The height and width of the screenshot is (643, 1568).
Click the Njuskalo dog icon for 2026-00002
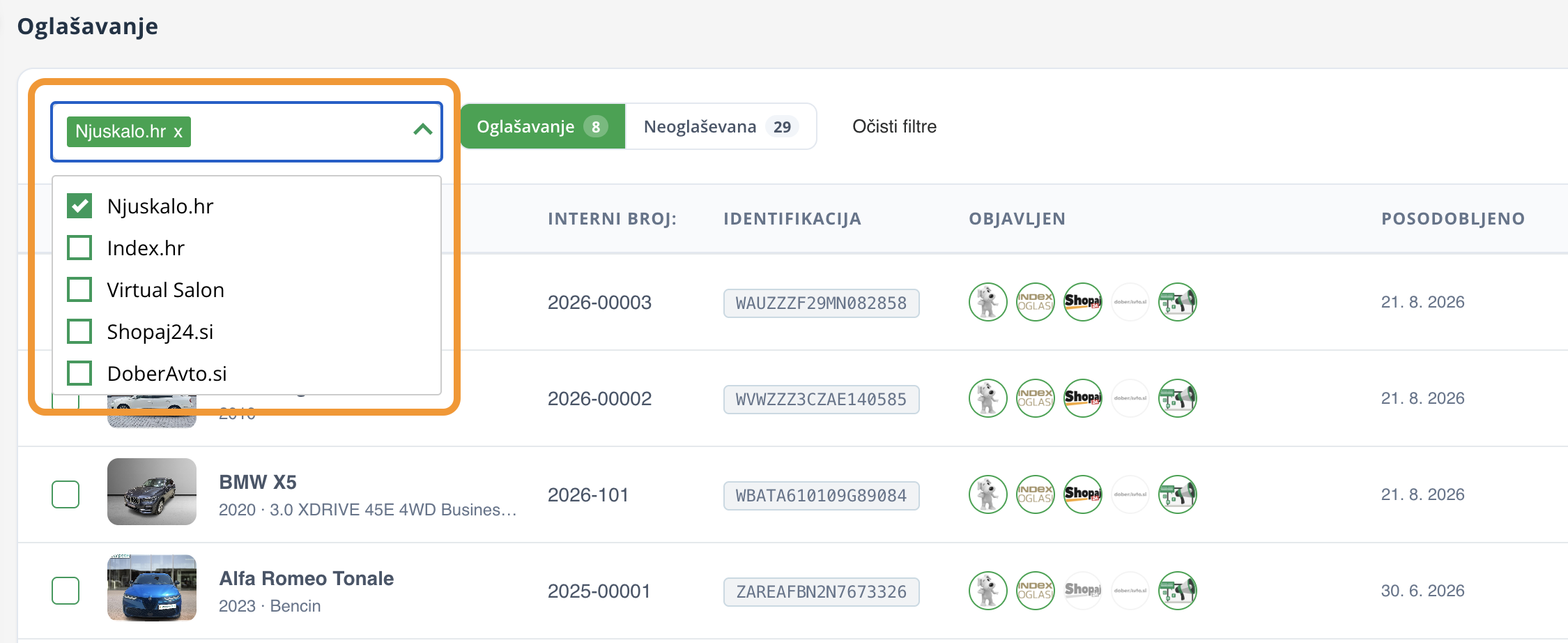[987, 398]
